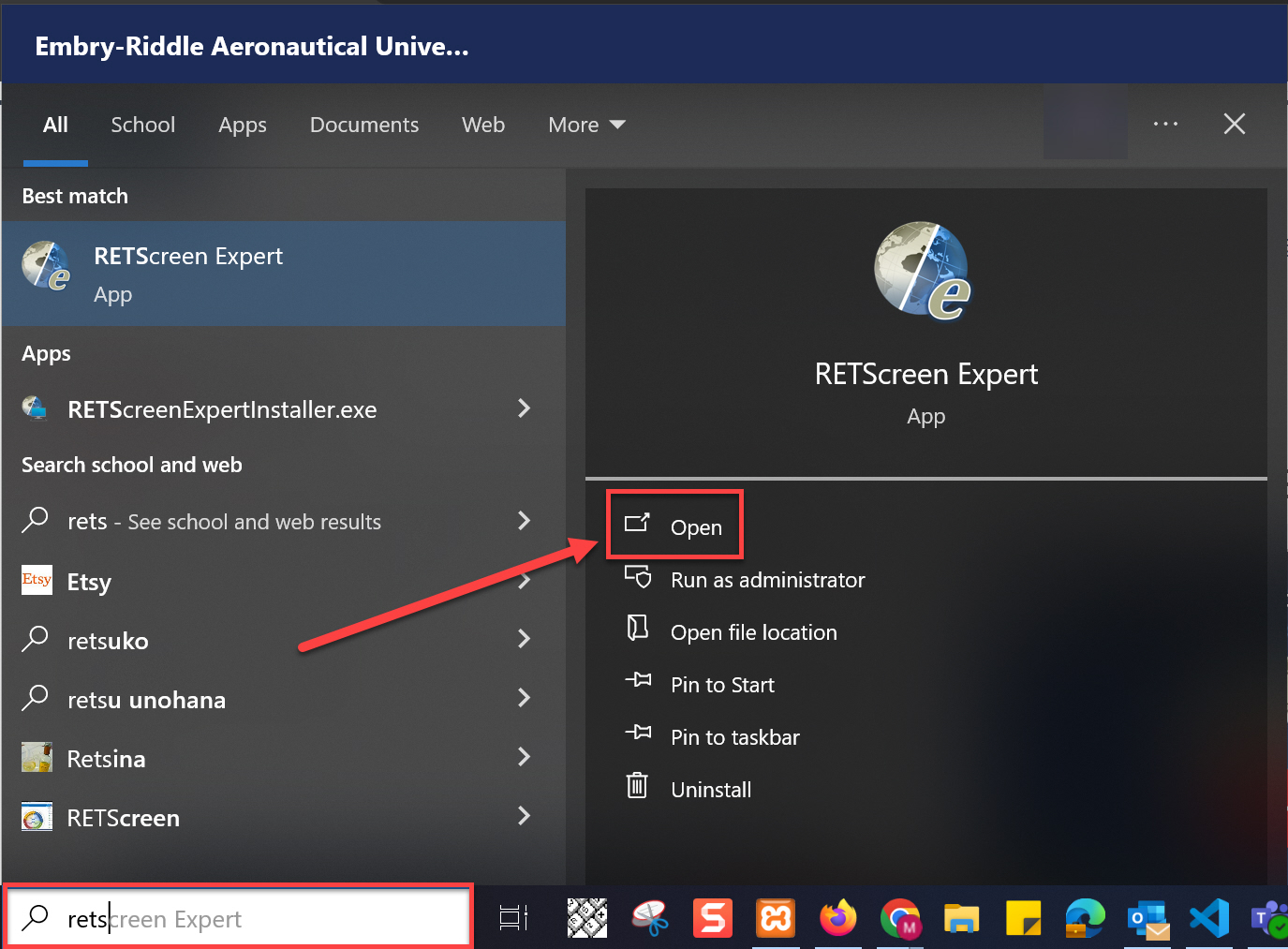Expand the retsuko suggestion arrow
The image size is (1288, 949).
click(x=524, y=638)
